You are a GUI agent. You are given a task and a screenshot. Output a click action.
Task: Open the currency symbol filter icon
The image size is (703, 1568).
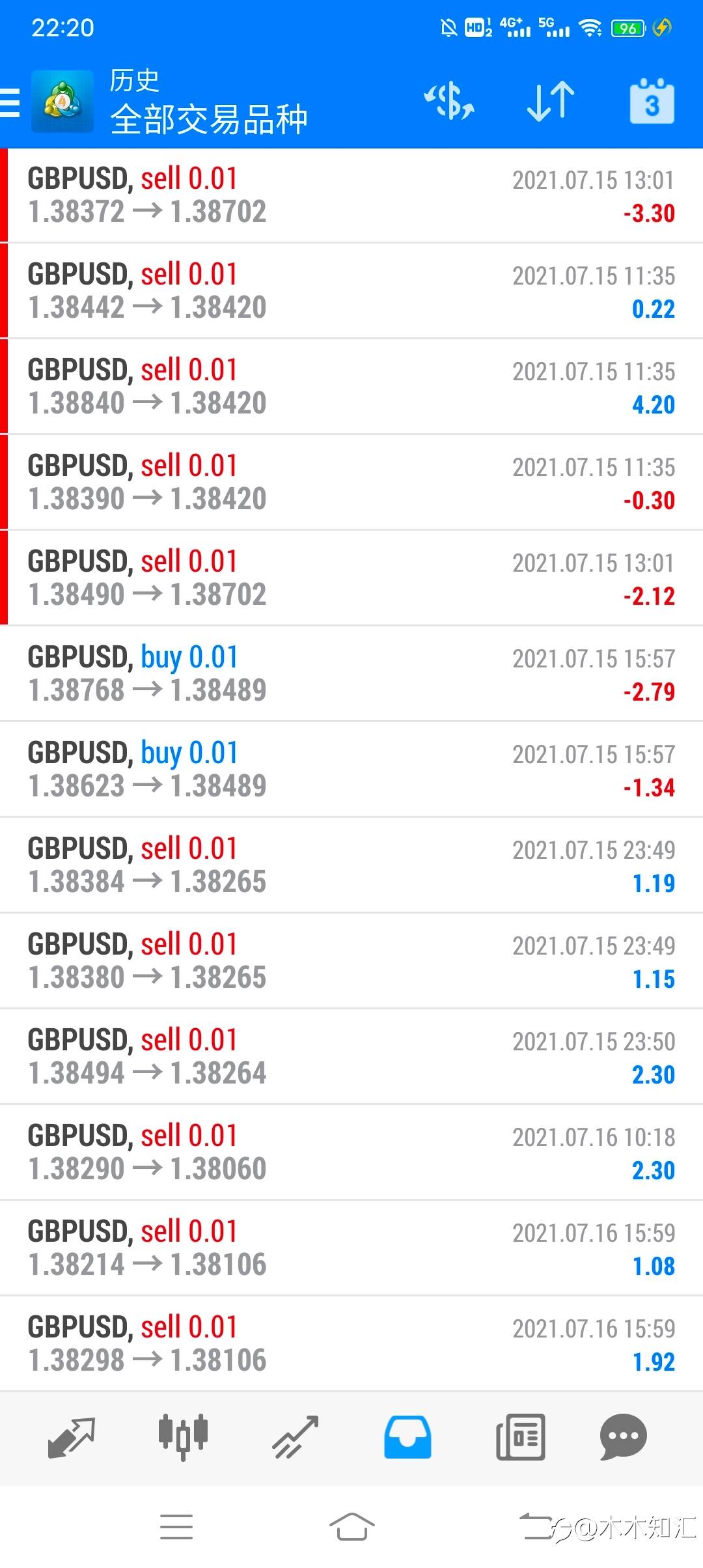click(449, 102)
